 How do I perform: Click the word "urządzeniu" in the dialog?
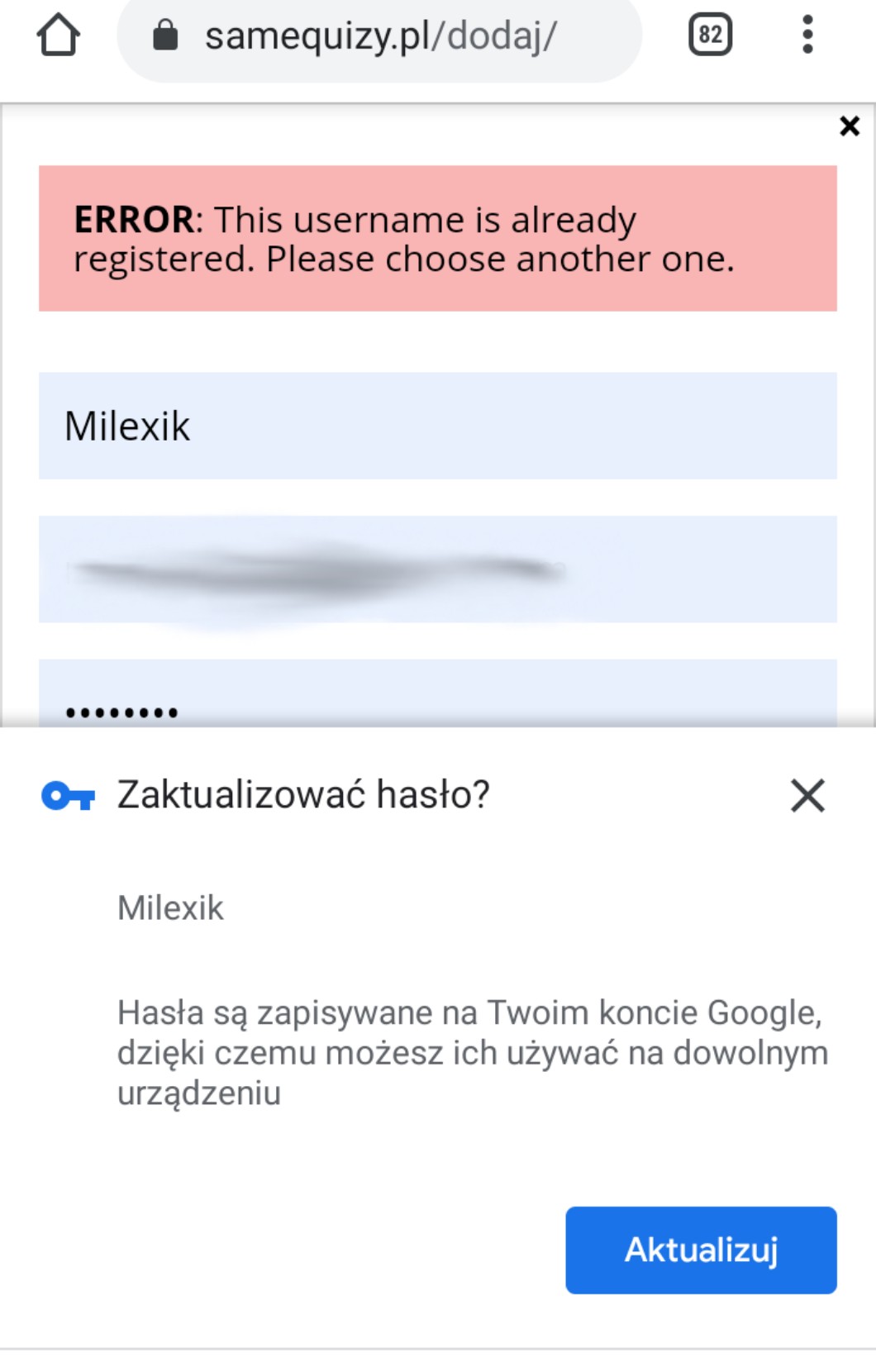pos(199,1093)
